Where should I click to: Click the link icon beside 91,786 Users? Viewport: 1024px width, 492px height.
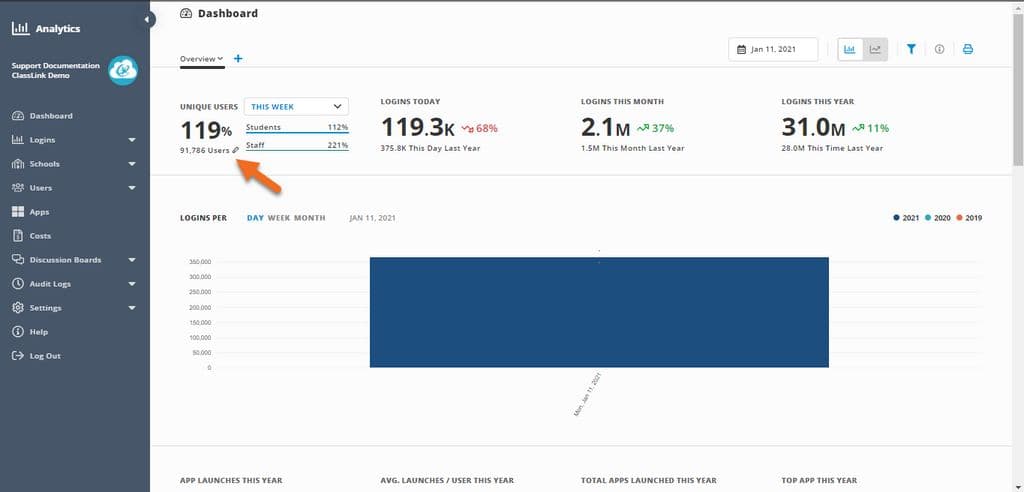(x=236, y=150)
